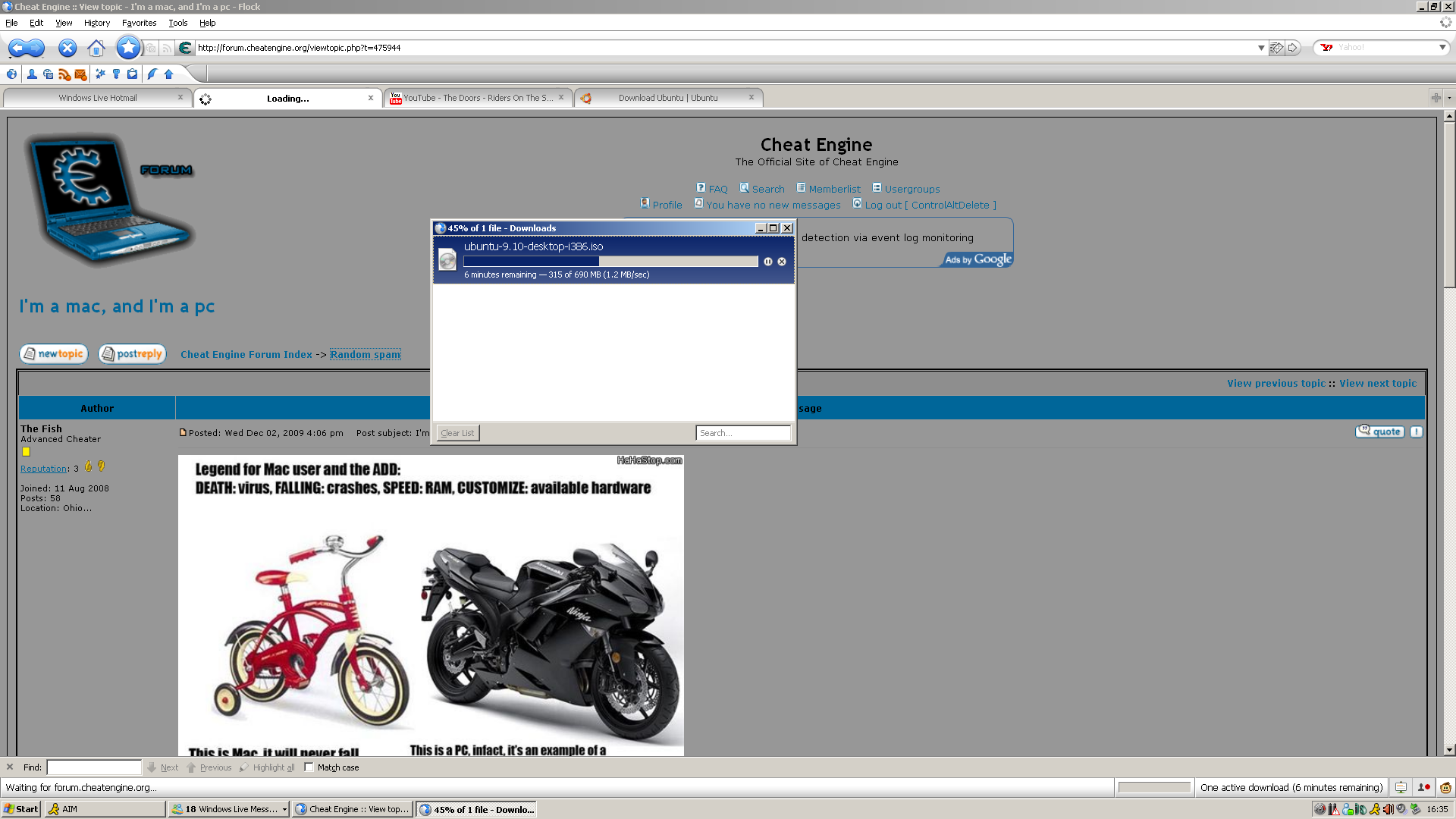1456x819 pixels.
Task: Click the AIM taskbar button
Action: tap(105, 809)
